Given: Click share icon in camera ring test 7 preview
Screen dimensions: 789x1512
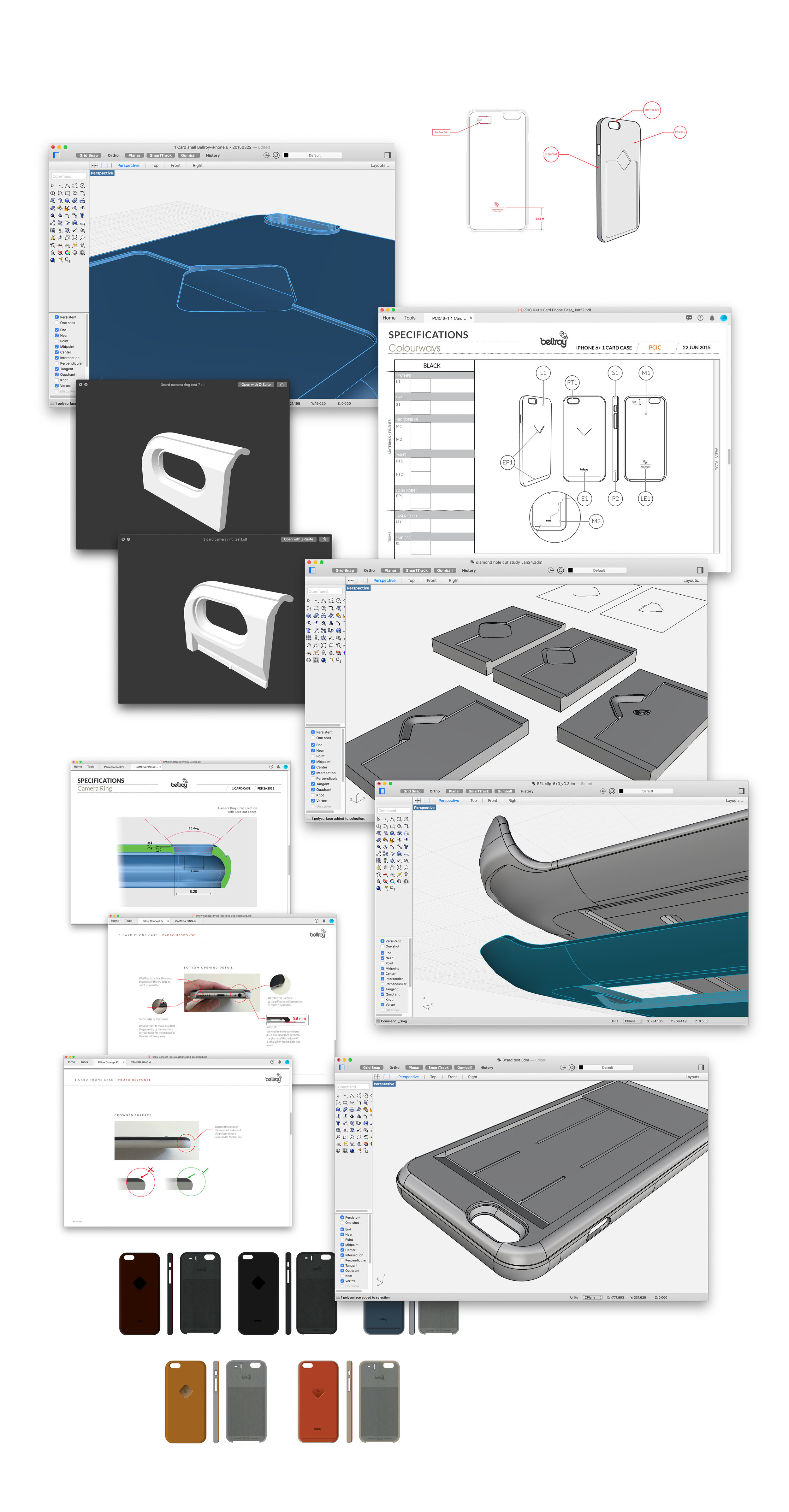Looking at the screenshot, I should click(x=282, y=385).
